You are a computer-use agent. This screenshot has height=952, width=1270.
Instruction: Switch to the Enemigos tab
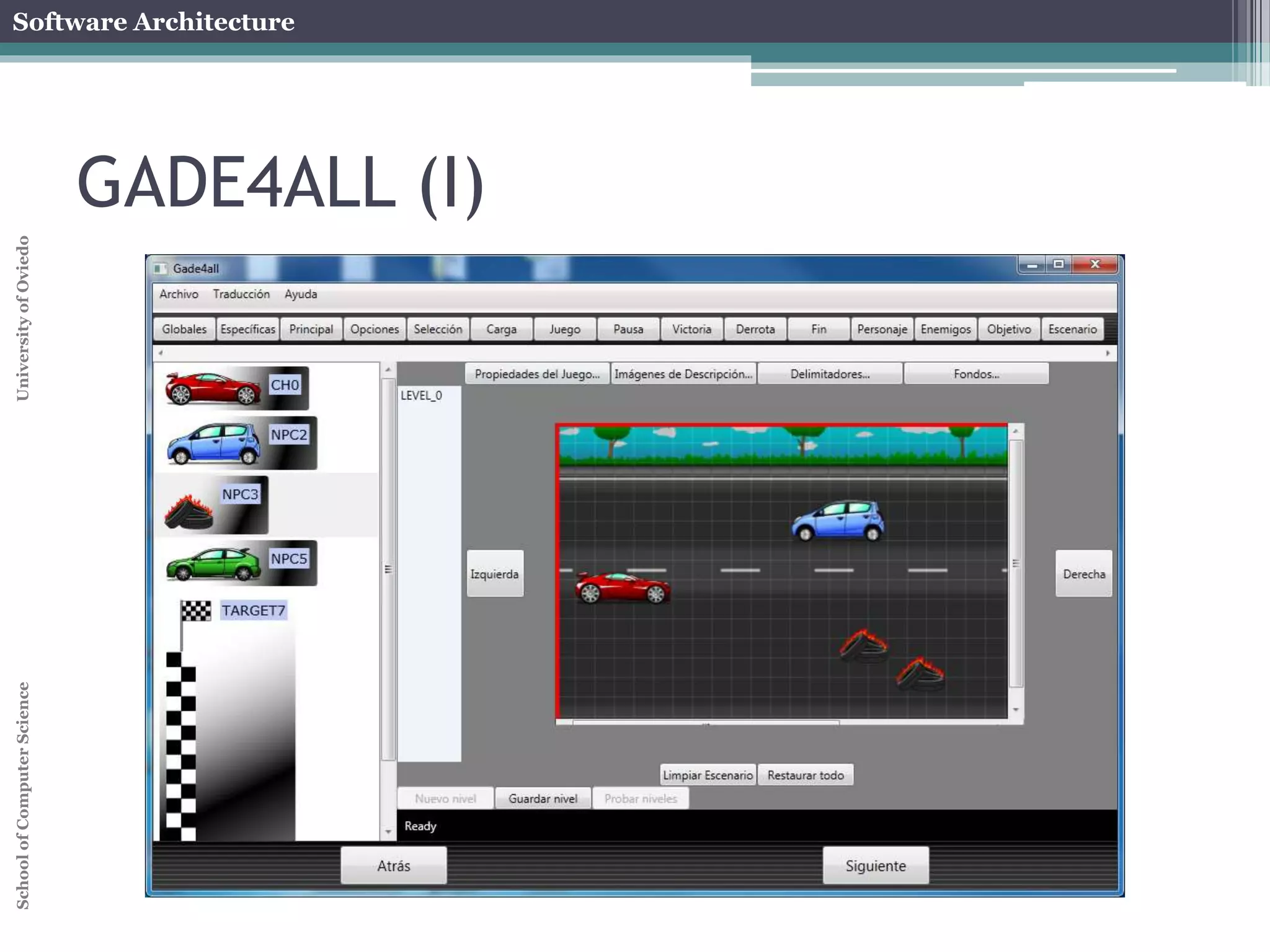[x=946, y=329]
